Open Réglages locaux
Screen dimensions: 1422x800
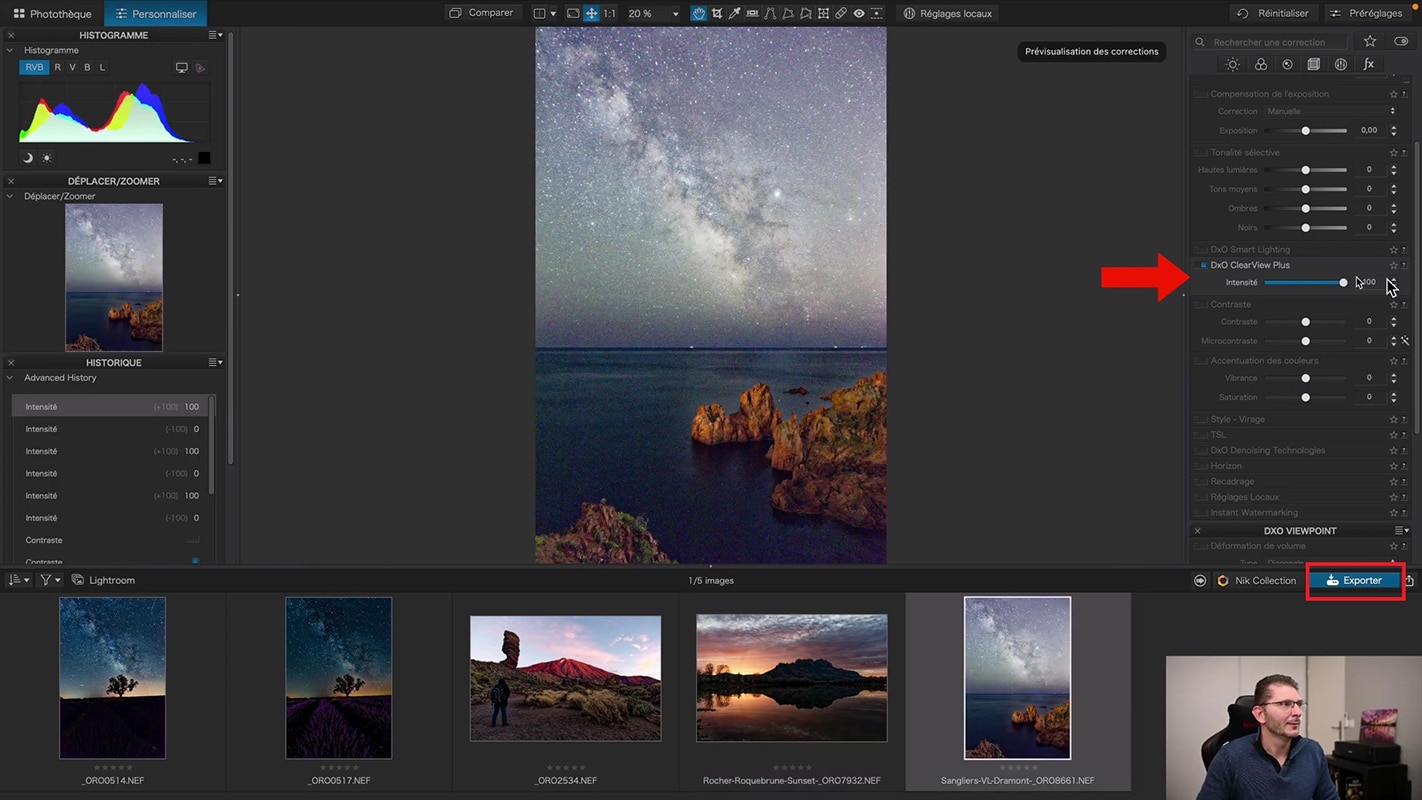(x=947, y=14)
